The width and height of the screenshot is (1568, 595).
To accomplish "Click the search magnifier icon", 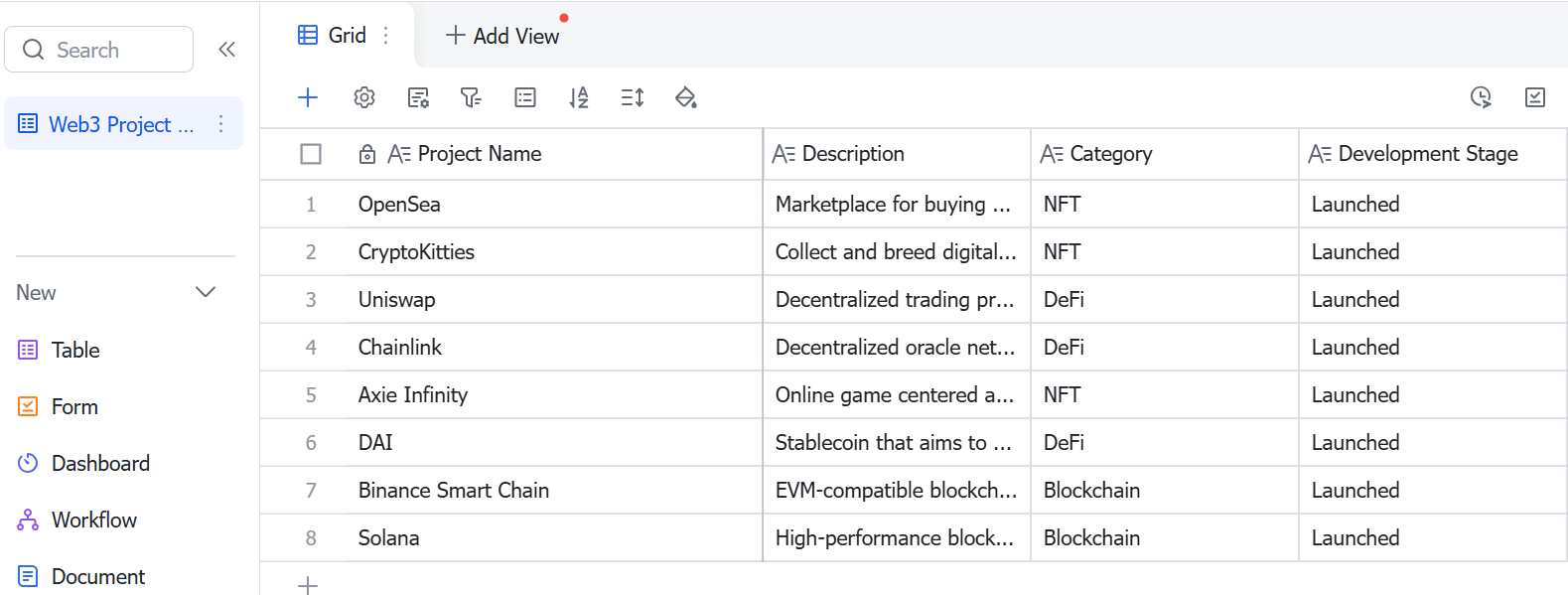I will click(x=34, y=50).
